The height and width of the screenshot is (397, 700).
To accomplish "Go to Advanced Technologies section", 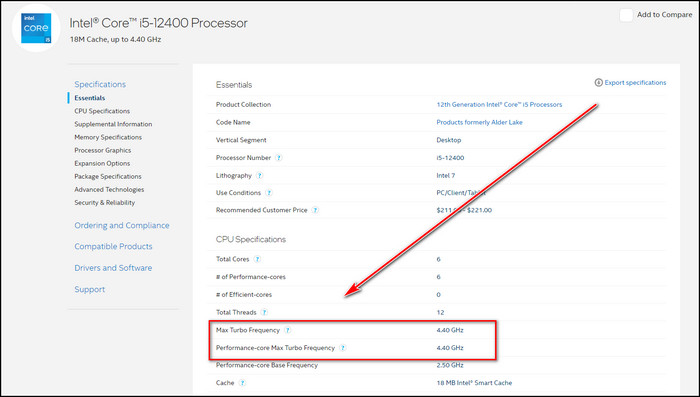I will [109, 189].
